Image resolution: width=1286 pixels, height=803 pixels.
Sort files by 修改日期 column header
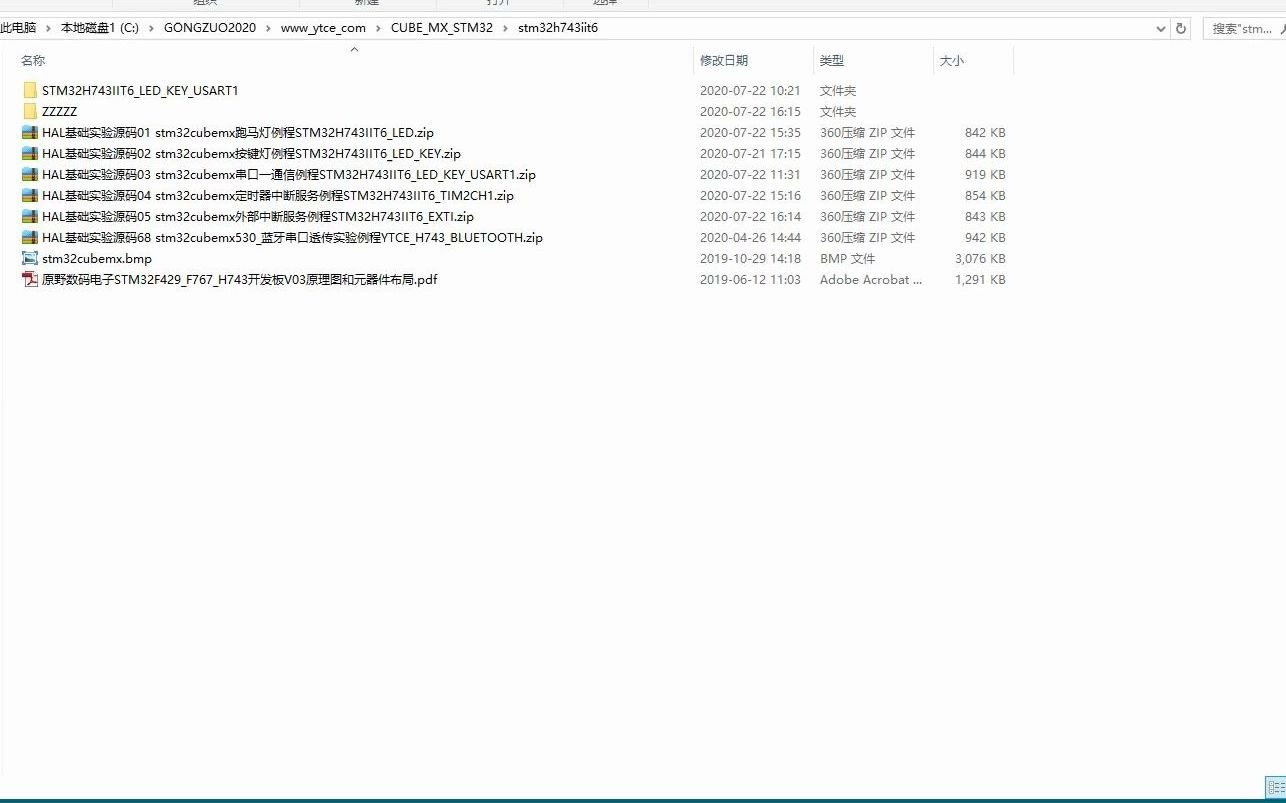[x=724, y=61]
